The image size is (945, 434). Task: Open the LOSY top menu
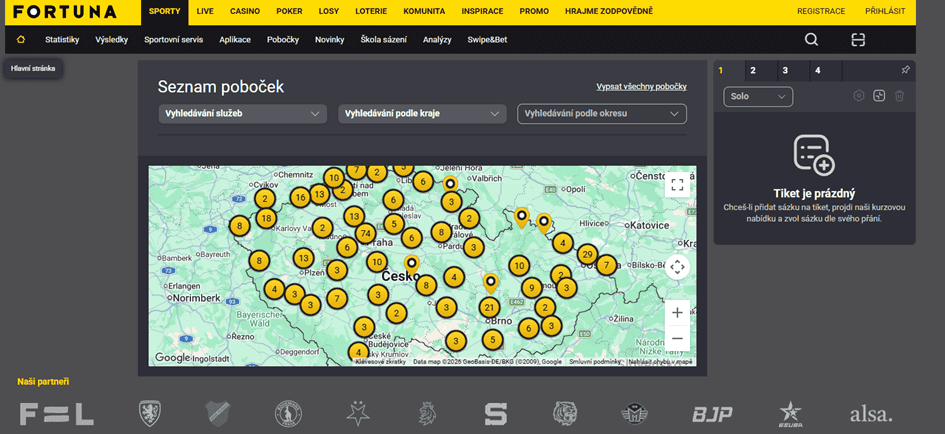click(328, 11)
